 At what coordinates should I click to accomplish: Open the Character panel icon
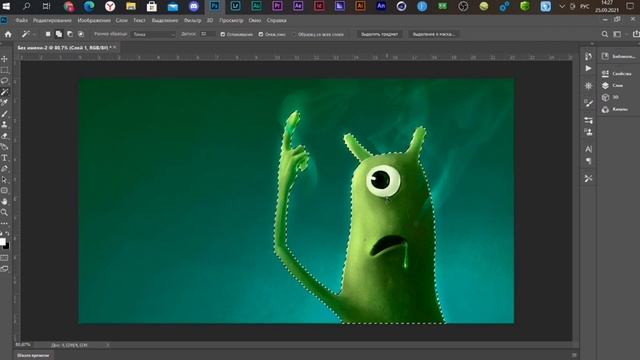point(588,149)
